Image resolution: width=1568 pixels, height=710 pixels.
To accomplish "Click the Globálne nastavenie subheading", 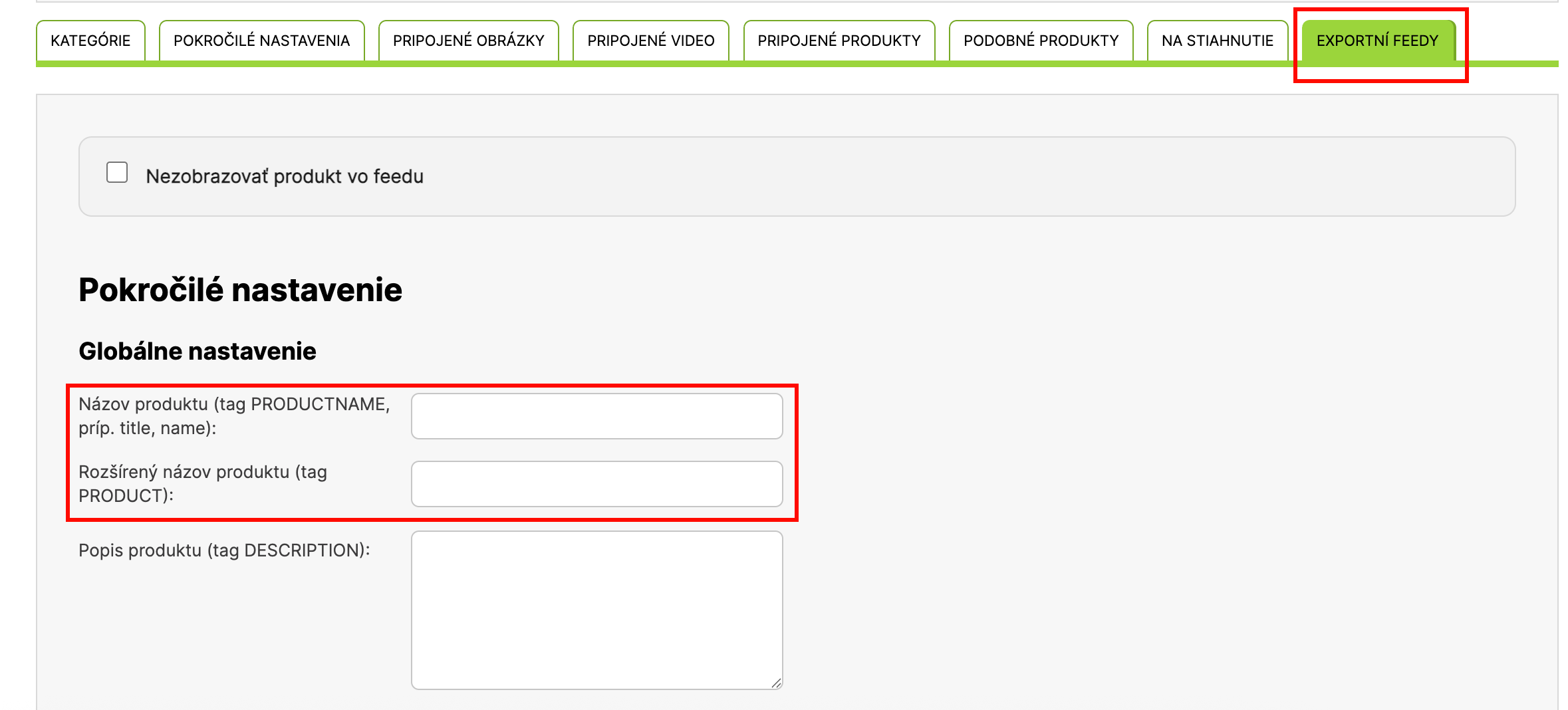I will (x=197, y=351).
